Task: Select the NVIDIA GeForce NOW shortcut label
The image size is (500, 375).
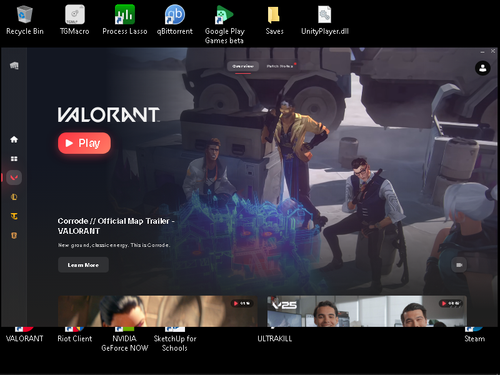Action: coord(125,343)
